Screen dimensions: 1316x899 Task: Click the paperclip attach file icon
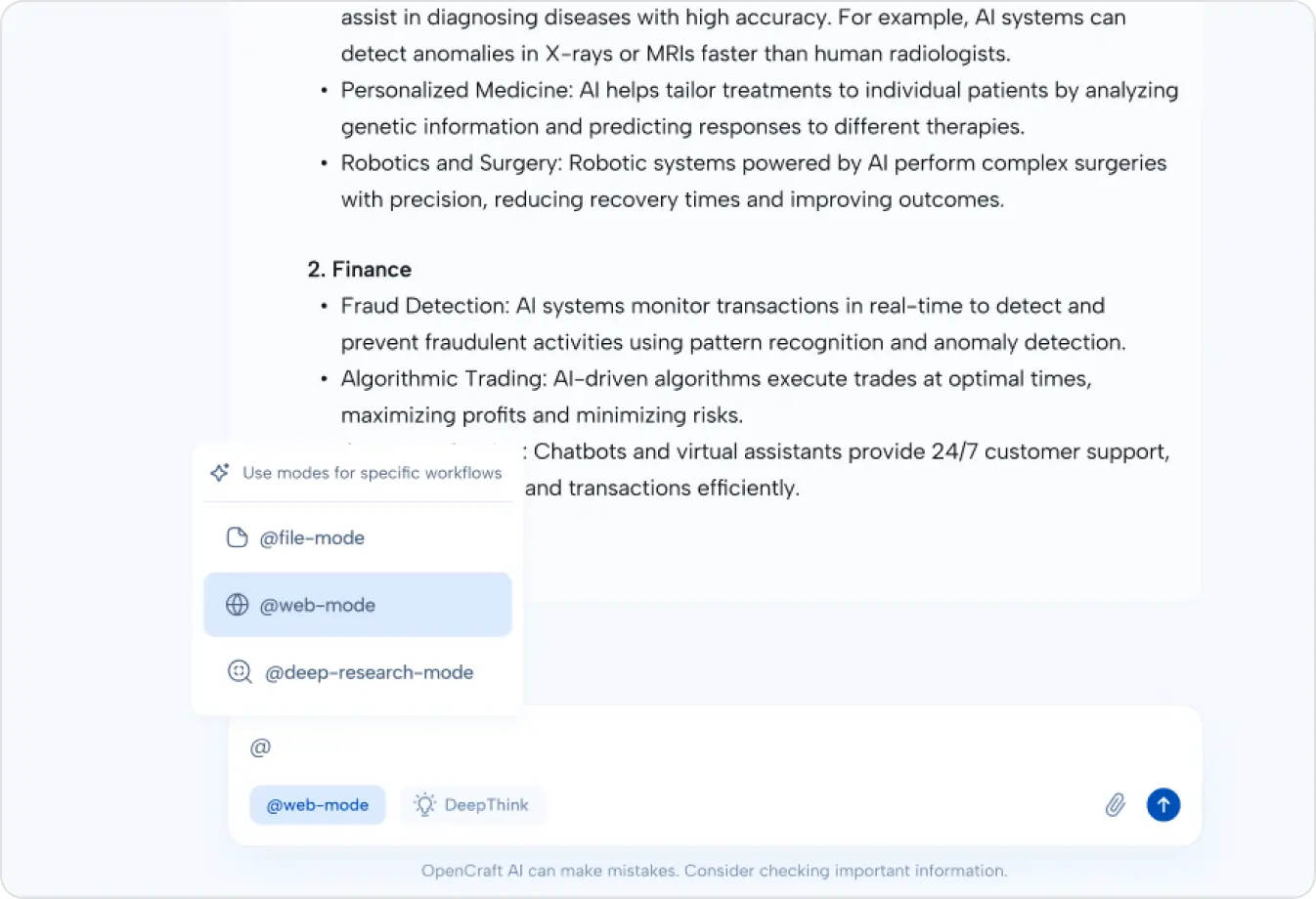[1115, 805]
